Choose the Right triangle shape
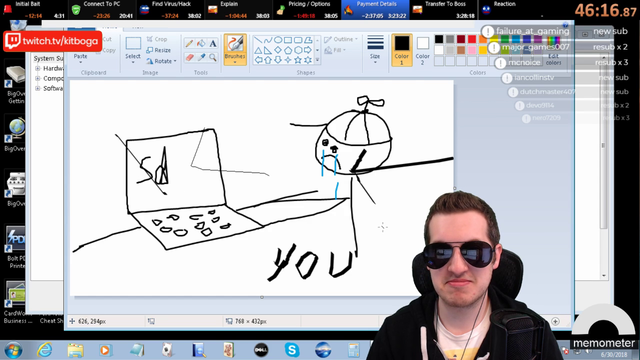This screenshot has height=360, width=640. point(268,50)
